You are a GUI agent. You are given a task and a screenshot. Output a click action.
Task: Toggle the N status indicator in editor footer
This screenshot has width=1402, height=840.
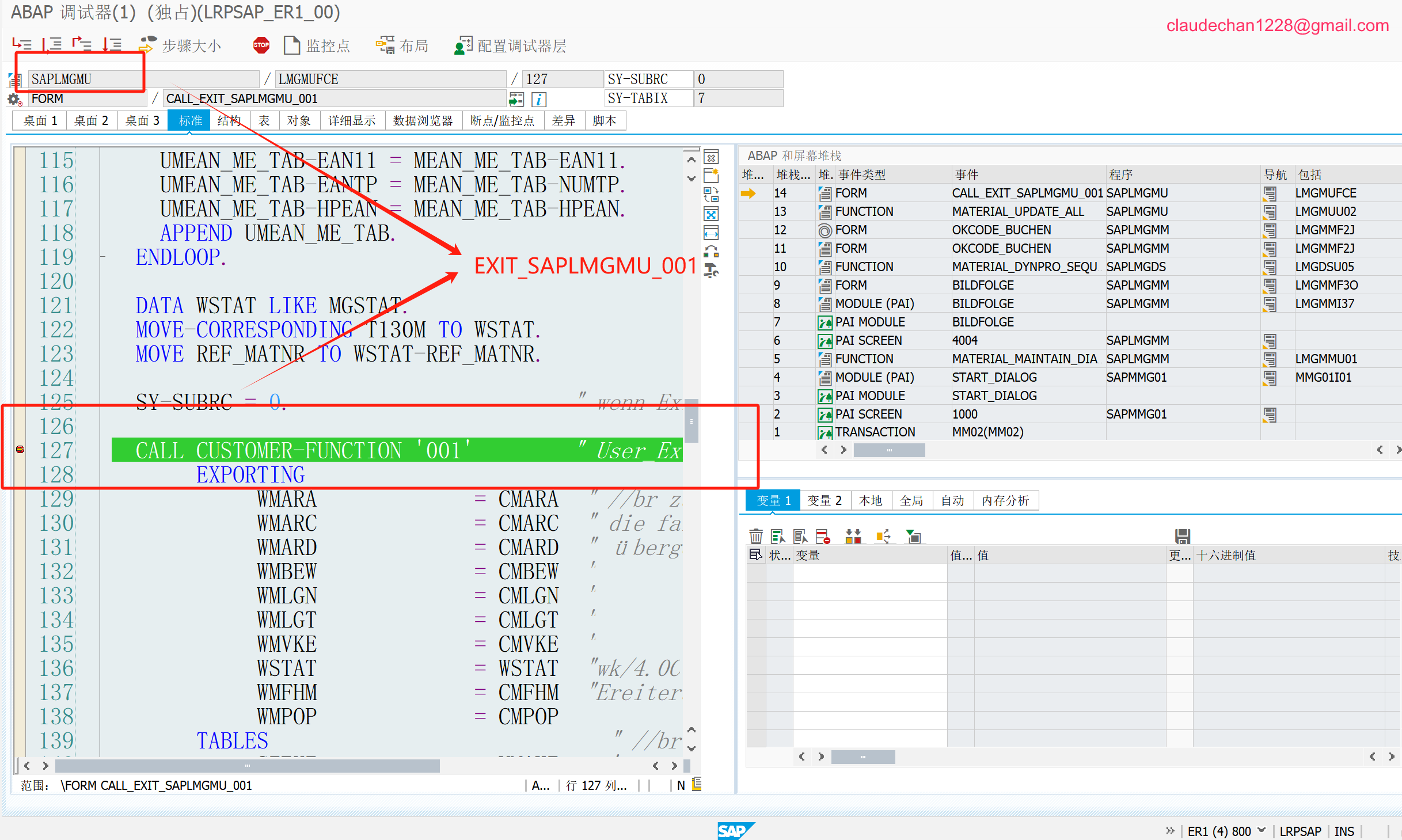(x=681, y=785)
